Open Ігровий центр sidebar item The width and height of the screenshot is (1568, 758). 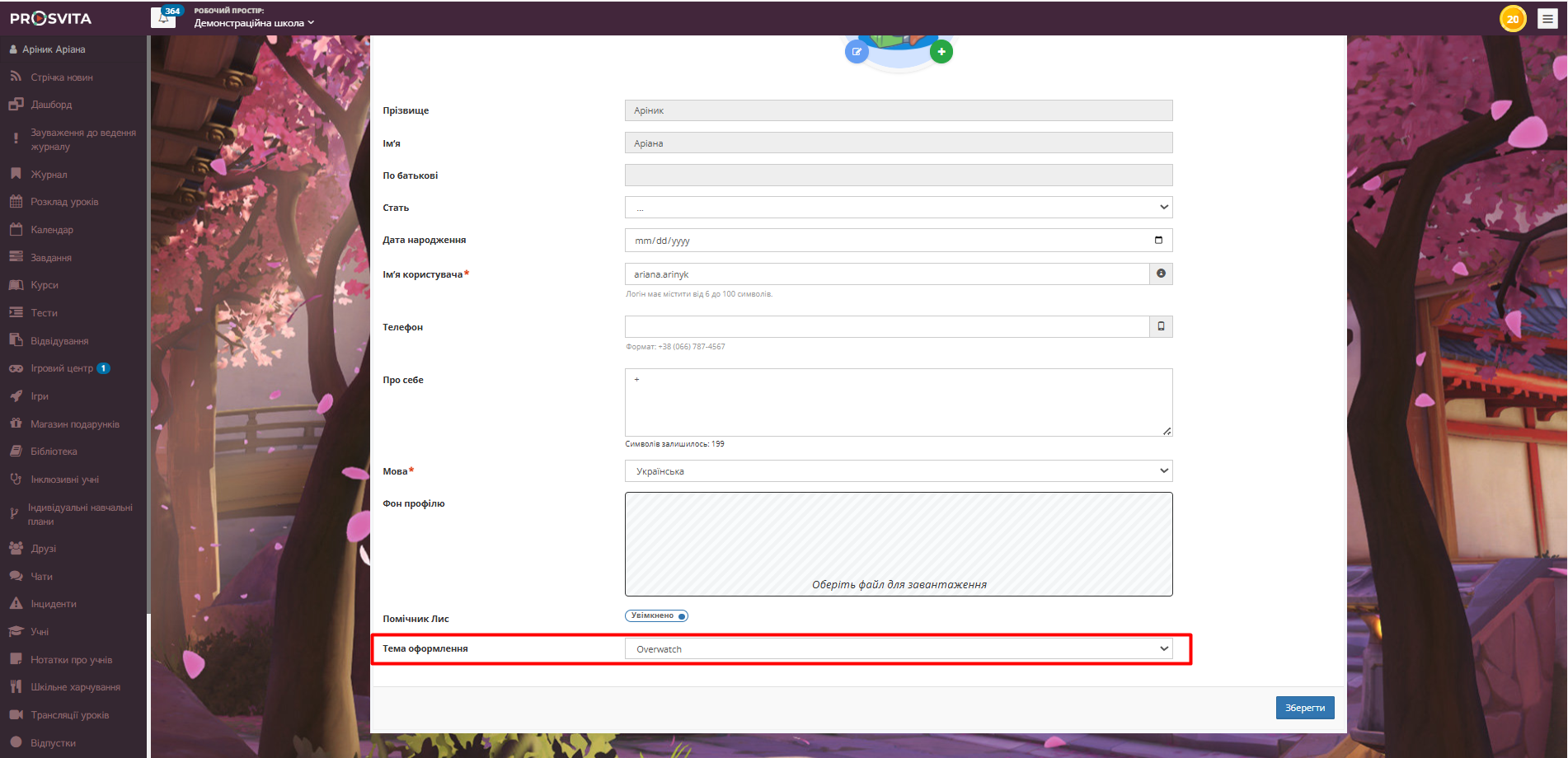62,368
